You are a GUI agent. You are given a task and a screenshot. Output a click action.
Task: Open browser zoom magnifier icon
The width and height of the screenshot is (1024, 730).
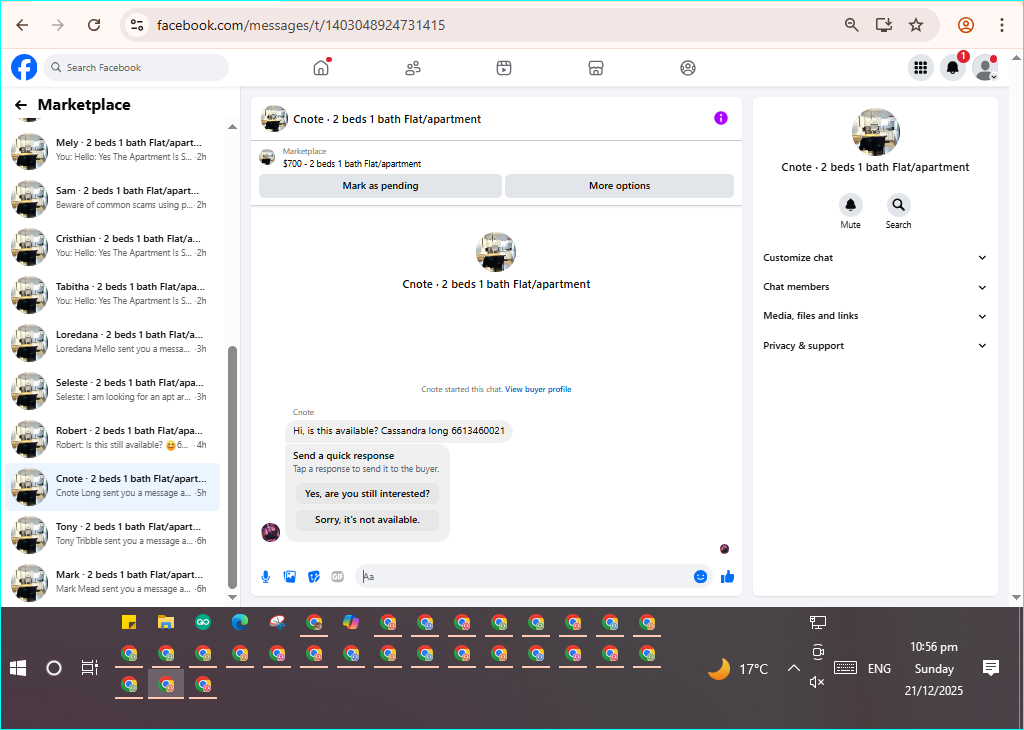tap(852, 25)
